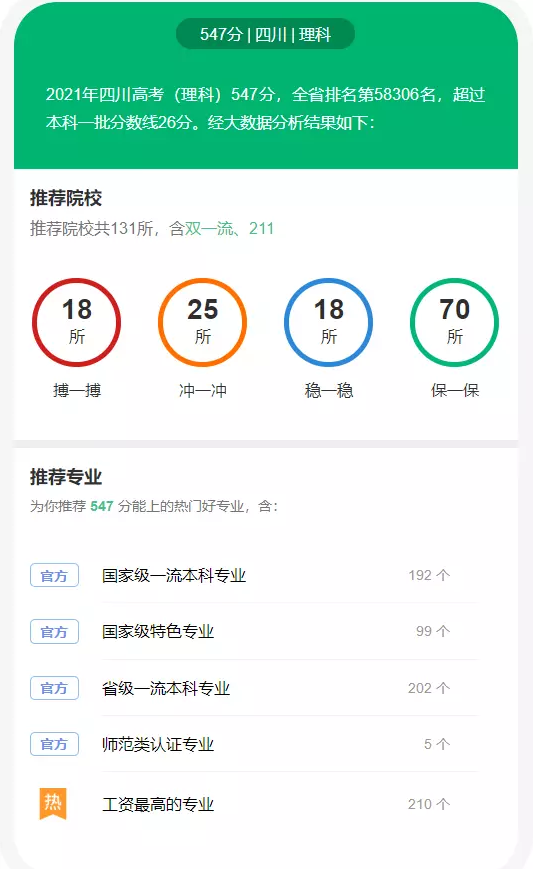Click 官方 badge beside 省级一流本科专业
Image resolution: width=533 pixels, height=869 pixels.
click(54, 688)
